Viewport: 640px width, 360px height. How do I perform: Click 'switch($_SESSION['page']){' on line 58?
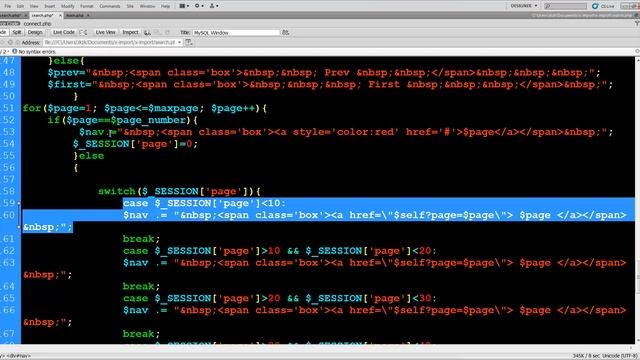(x=179, y=191)
